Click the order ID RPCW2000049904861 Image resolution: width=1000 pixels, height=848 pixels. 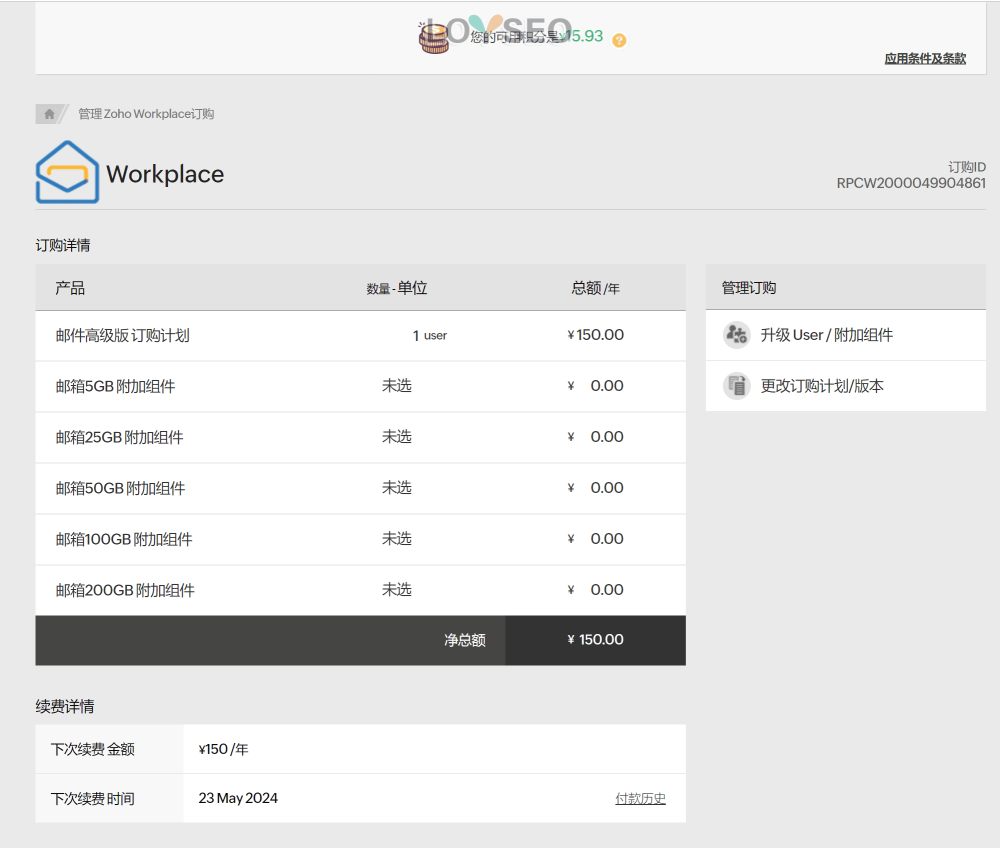click(x=911, y=183)
